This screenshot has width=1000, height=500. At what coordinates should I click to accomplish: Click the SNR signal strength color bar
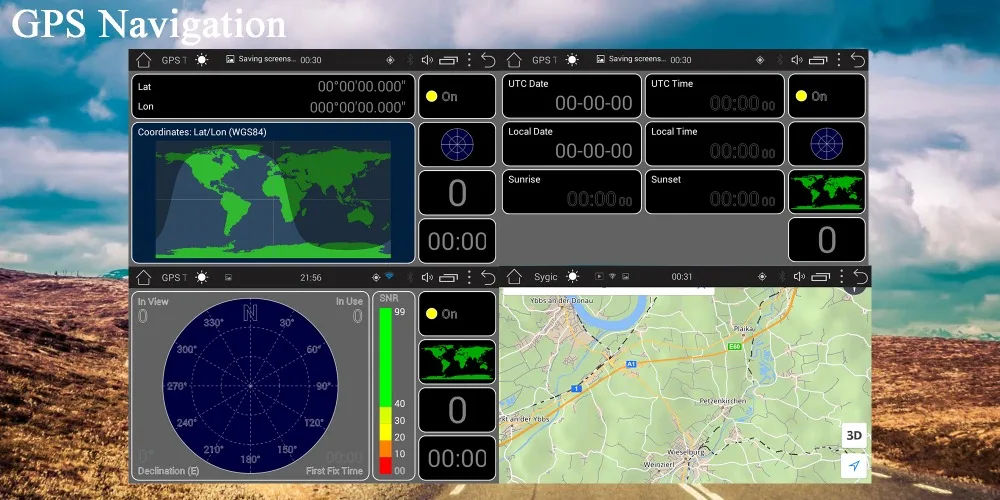point(386,391)
